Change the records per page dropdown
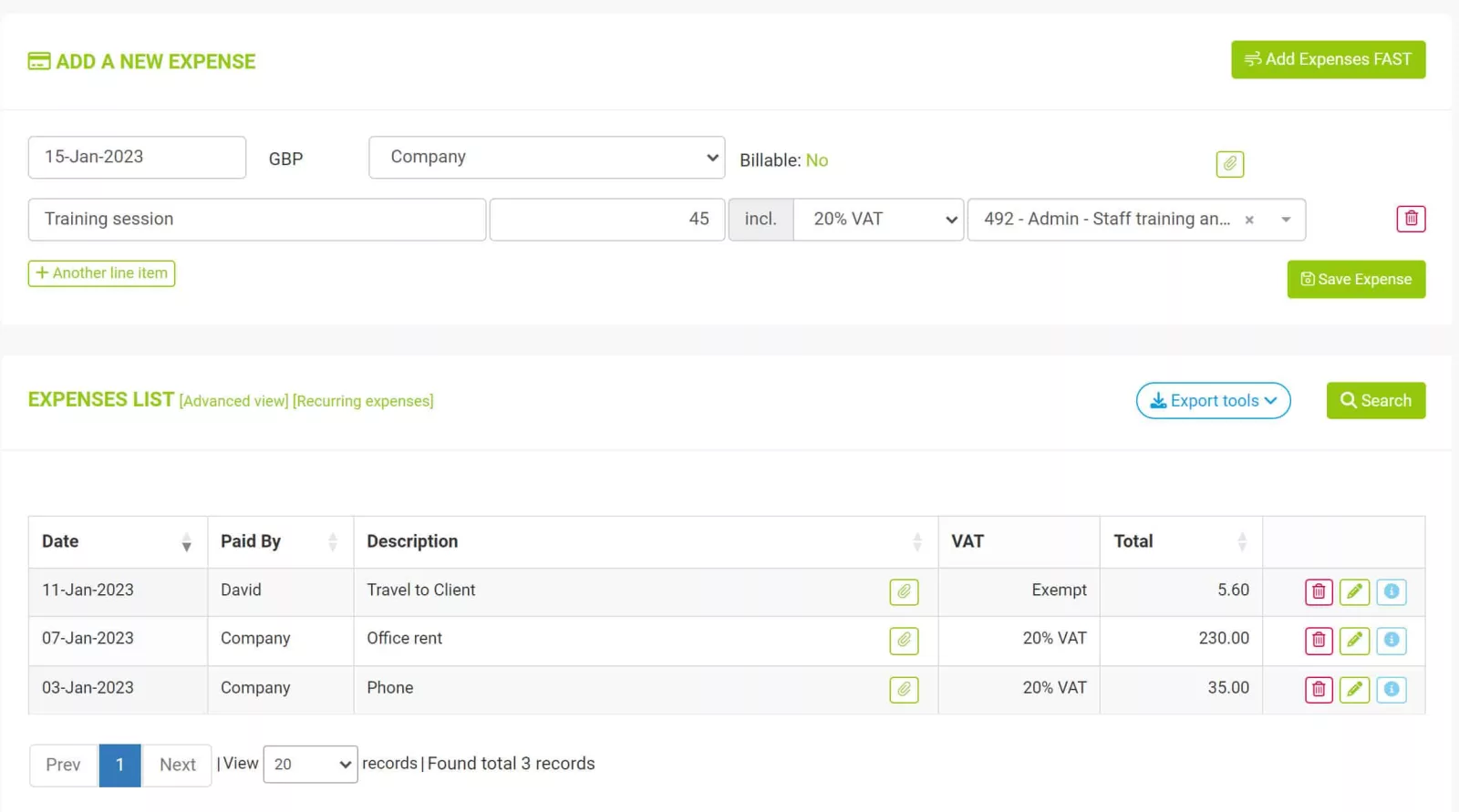The width and height of the screenshot is (1459, 812). [x=310, y=764]
